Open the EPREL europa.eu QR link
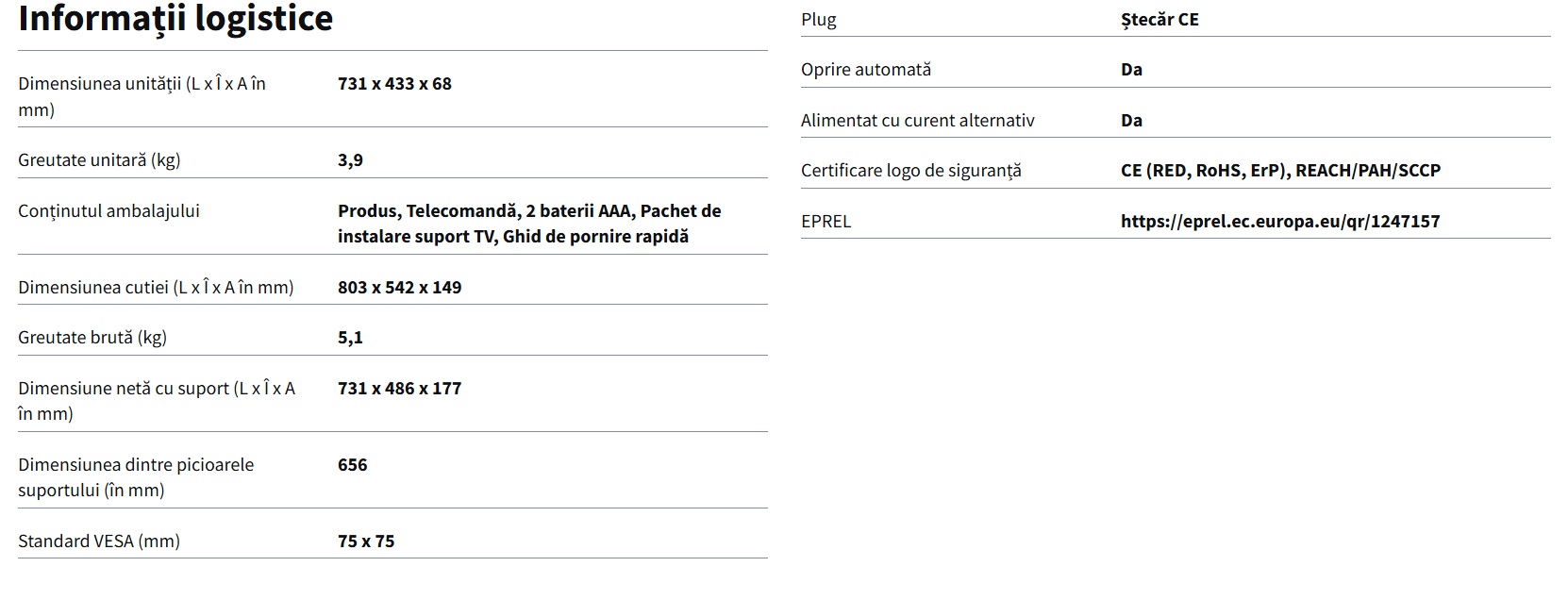This screenshot has height=600, width=1568. point(1279,222)
